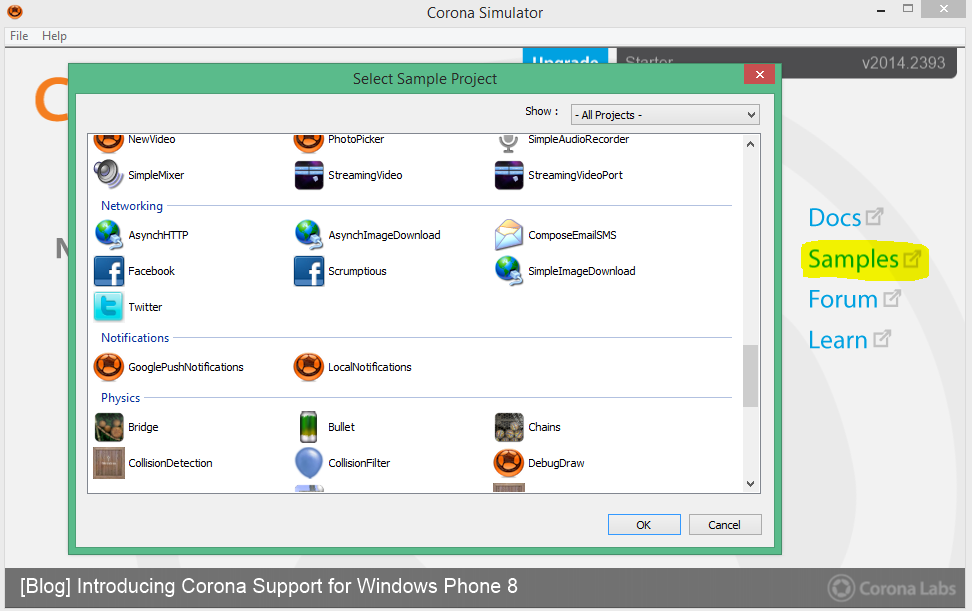Click the Upgrade button behind the dialog

pyautogui.click(x=565, y=56)
